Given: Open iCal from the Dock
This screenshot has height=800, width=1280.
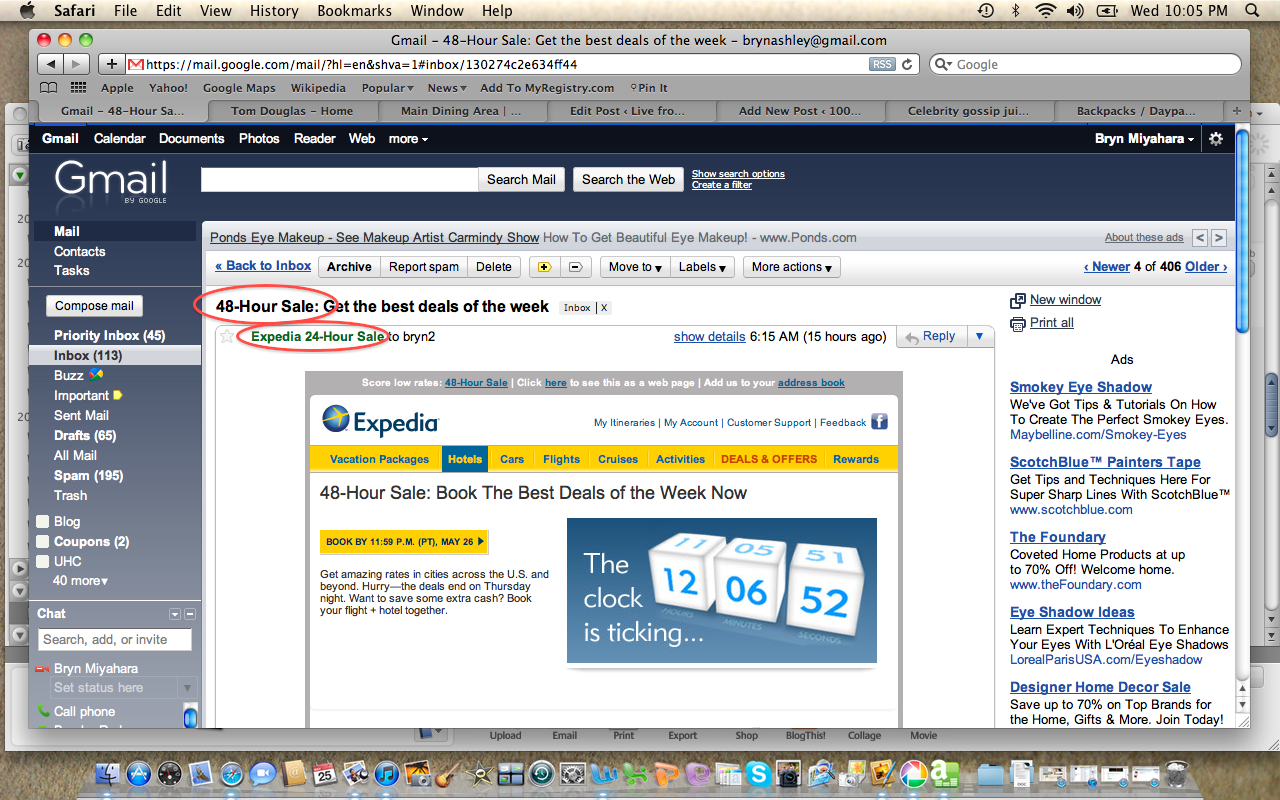Looking at the screenshot, I should click(324, 773).
